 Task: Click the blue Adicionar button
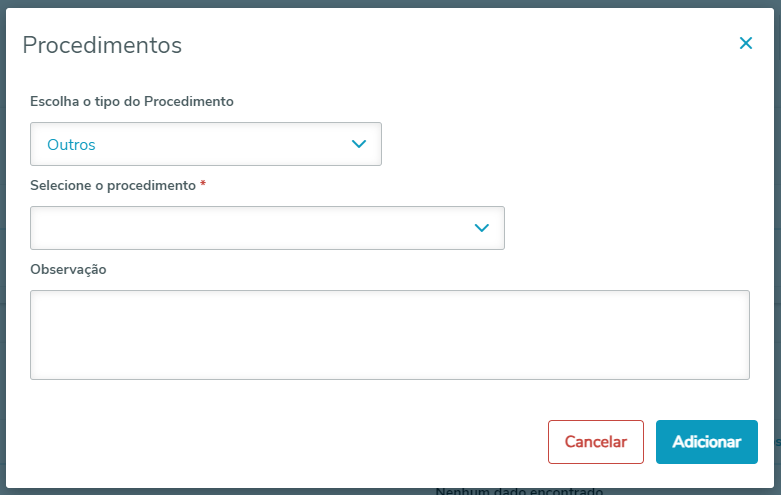[x=706, y=442]
